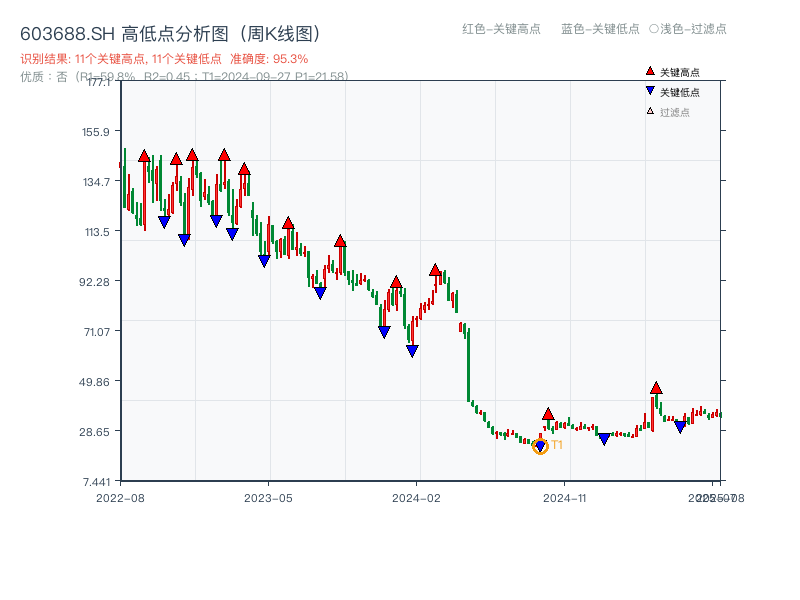Click the red triangle just right of the T1 marker
The width and height of the screenshot is (800, 600).
pyautogui.click(x=548, y=413)
